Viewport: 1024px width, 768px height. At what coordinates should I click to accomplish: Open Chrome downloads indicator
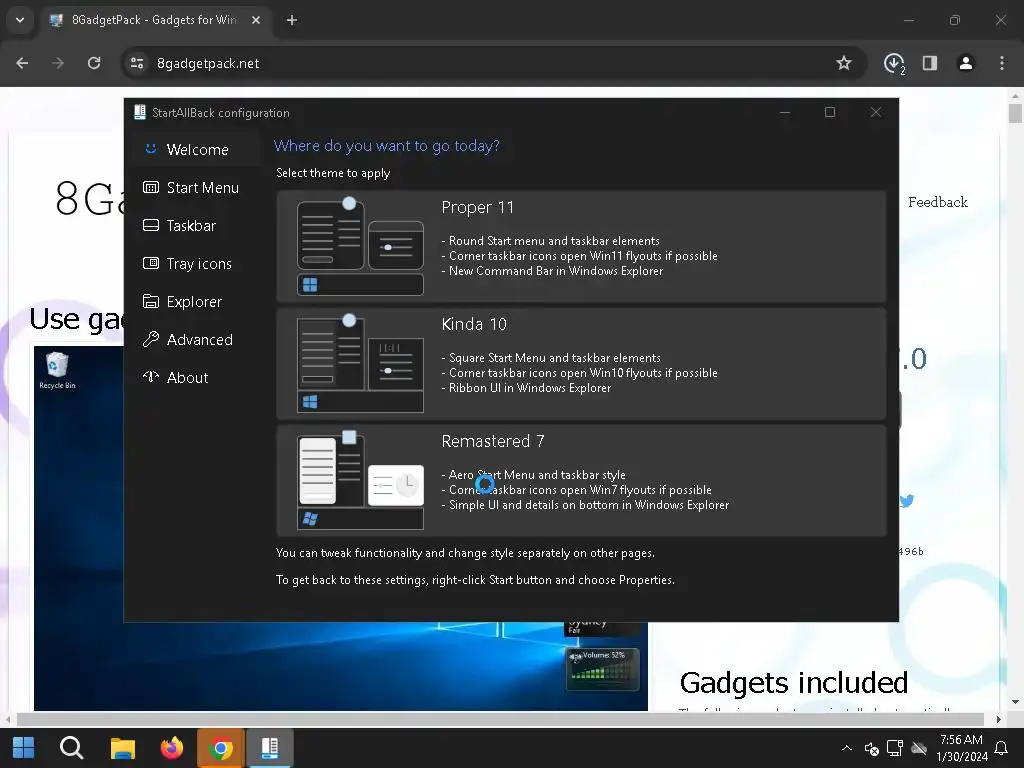pos(894,63)
